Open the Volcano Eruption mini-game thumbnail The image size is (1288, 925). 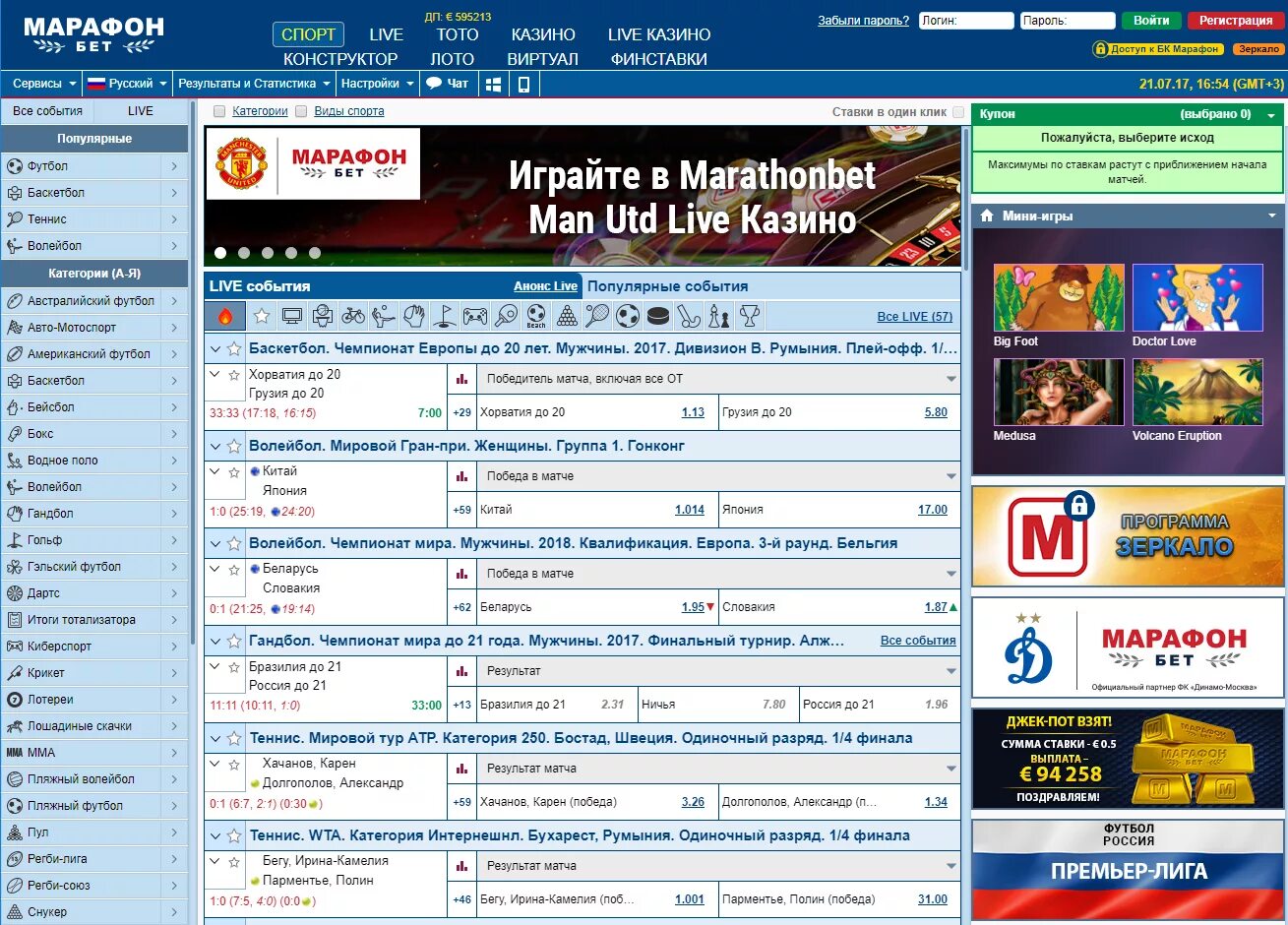1197,392
